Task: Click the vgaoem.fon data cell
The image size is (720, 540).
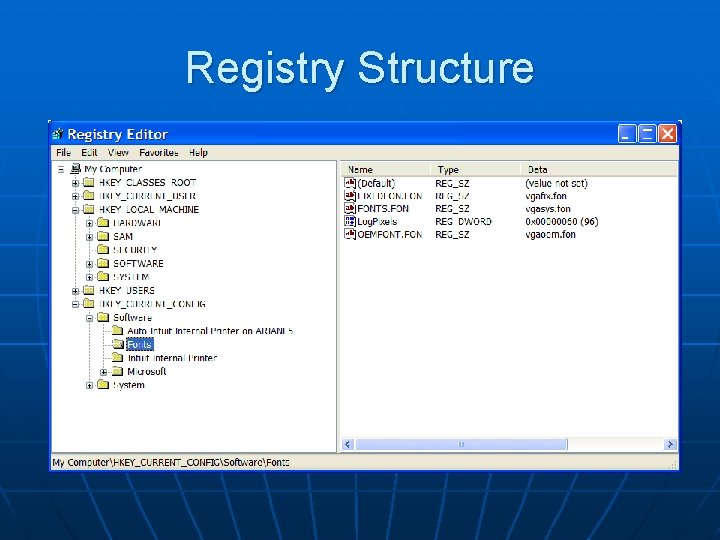Action: (550, 234)
